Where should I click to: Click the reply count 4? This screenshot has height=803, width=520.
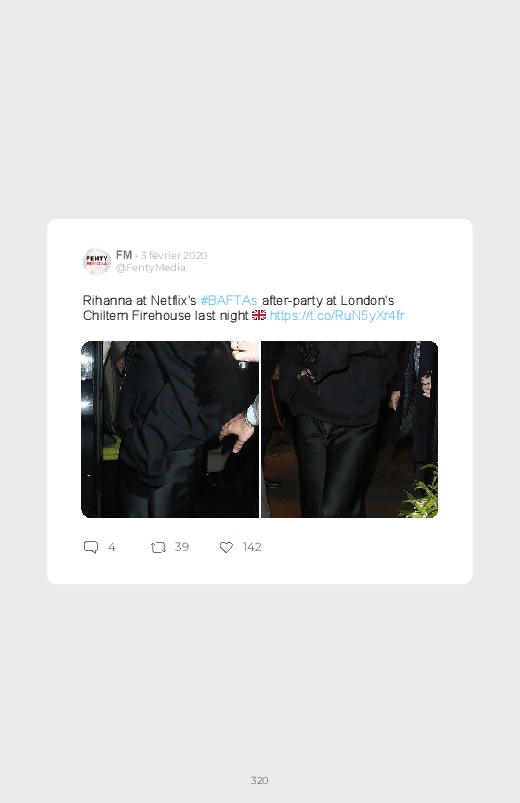(x=112, y=547)
